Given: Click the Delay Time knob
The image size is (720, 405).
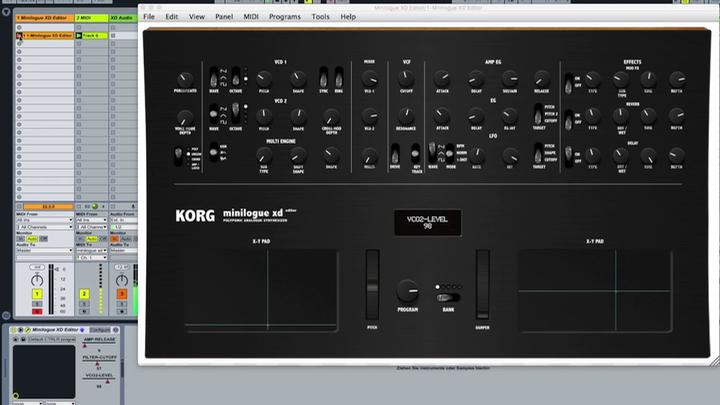Looking at the screenshot, I should coord(648,156).
